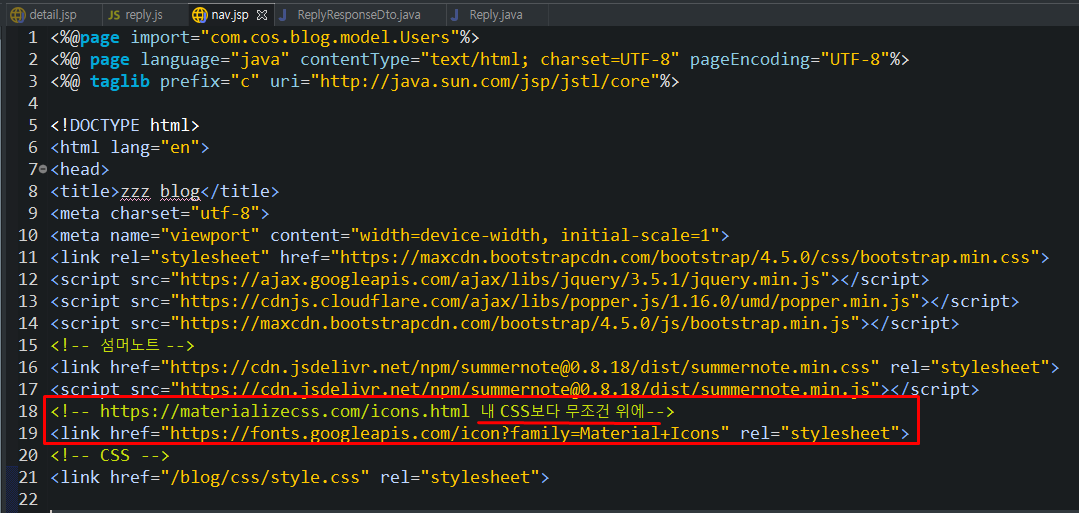Click the popper.min.js script URL
This screenshot has height=513, width=1079.
click(546, 302)
